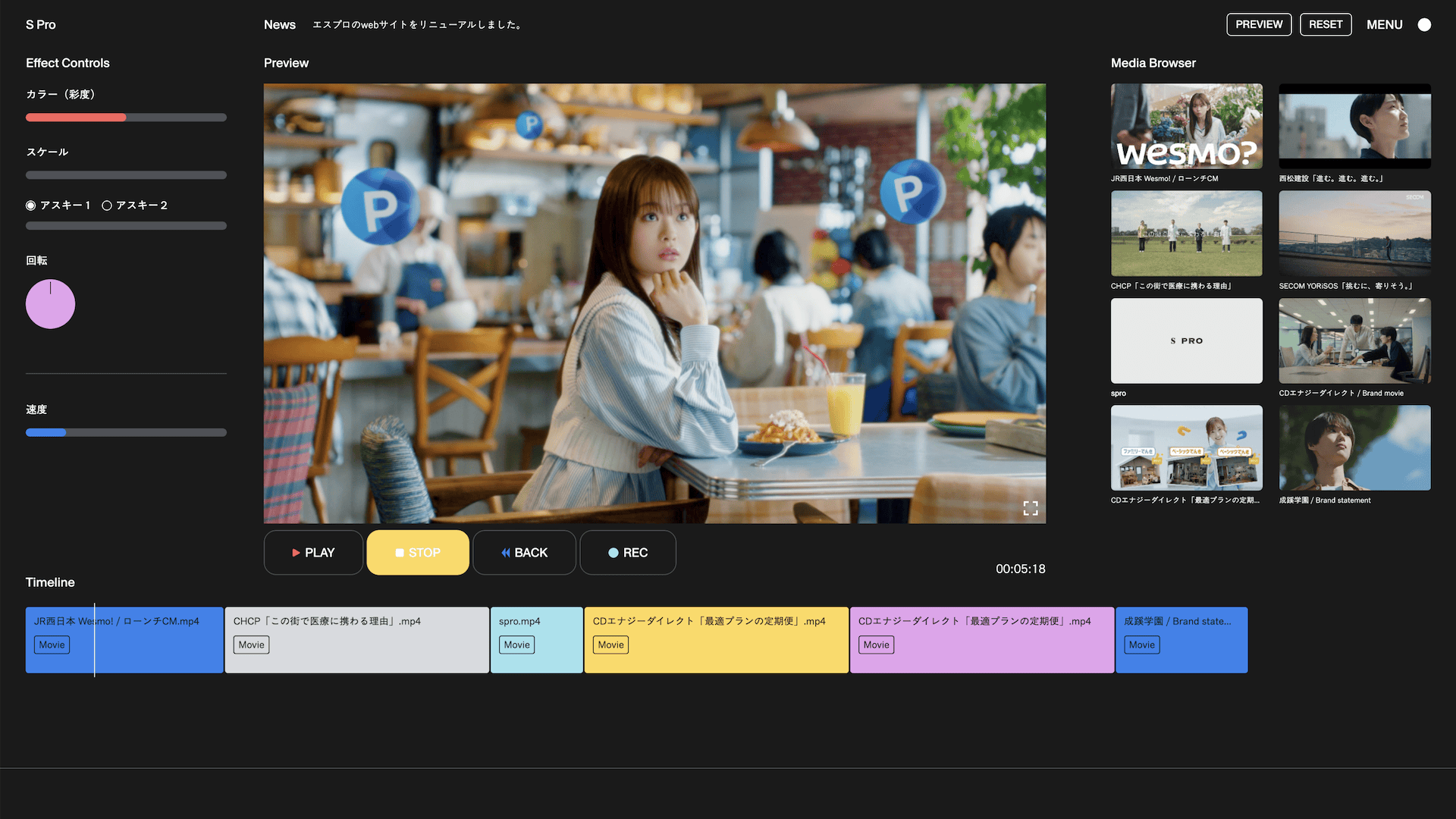Click the 成蹊学園 Brand statement thumbnail
This screenshot has width=1456, height=819.
pos(1354,447)
